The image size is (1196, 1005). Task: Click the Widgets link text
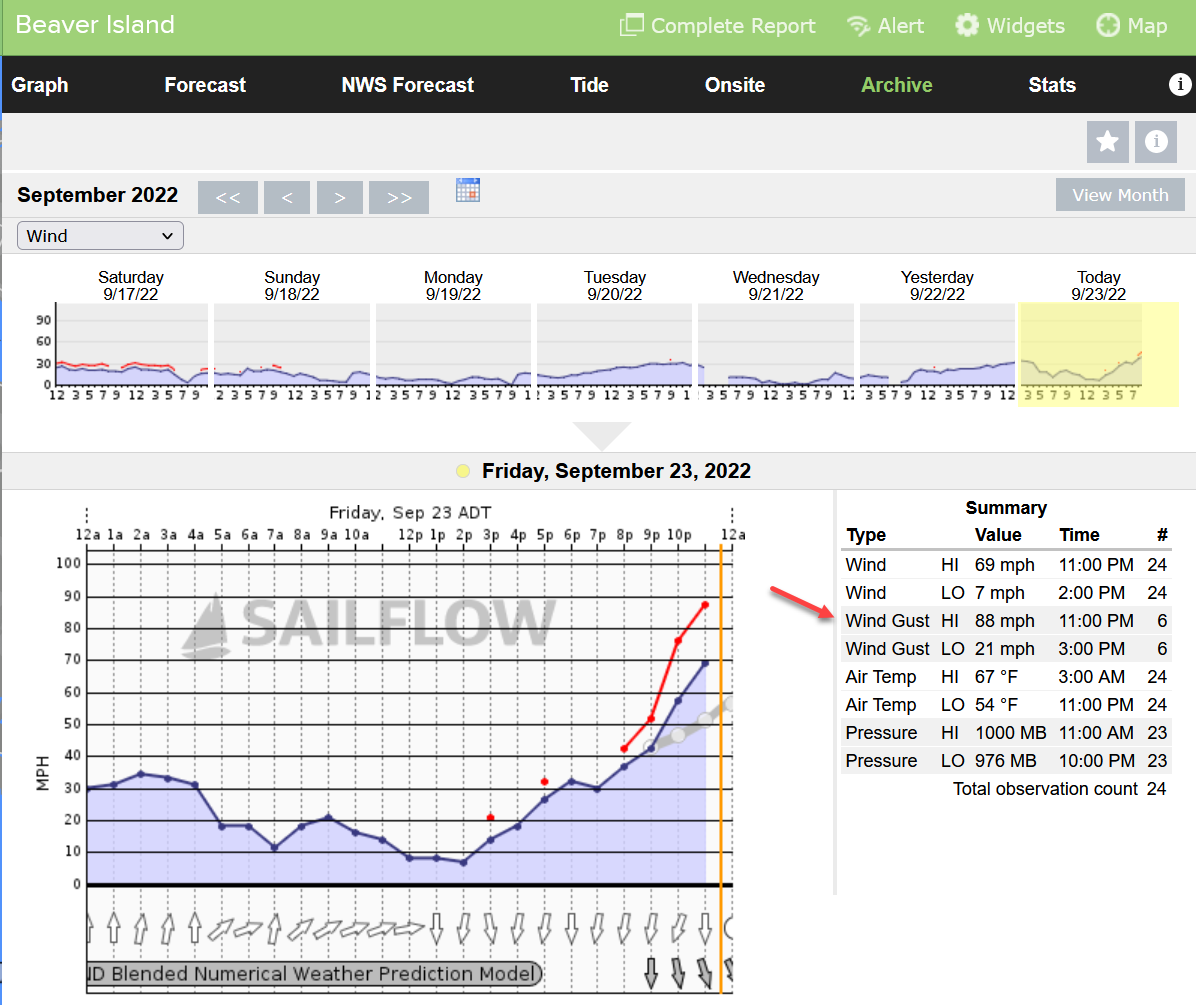point(1025,26)
